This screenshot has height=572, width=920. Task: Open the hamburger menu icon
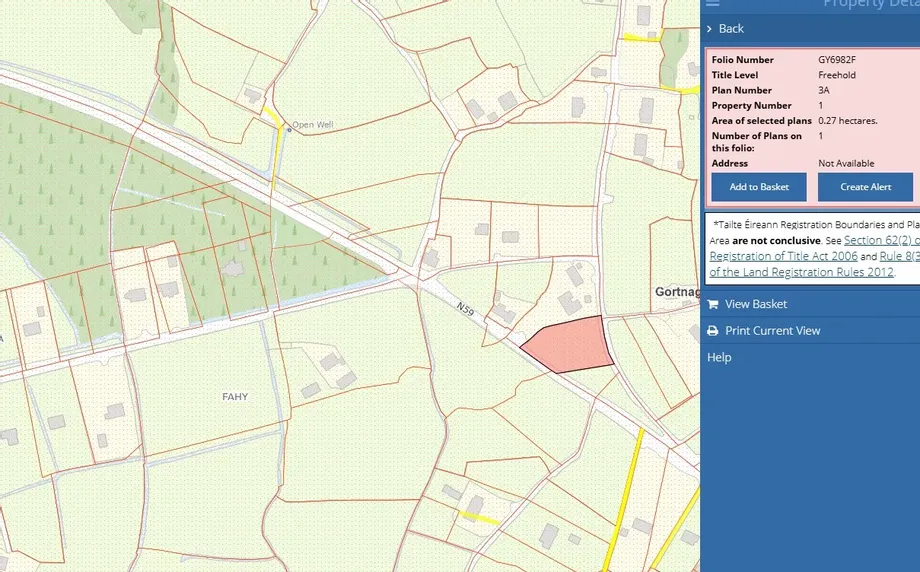712,3
